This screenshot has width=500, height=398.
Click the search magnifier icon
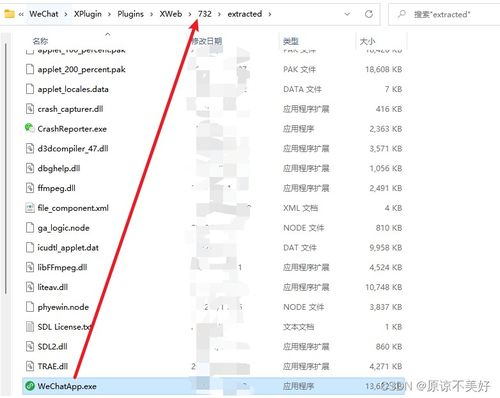(402, 14)
